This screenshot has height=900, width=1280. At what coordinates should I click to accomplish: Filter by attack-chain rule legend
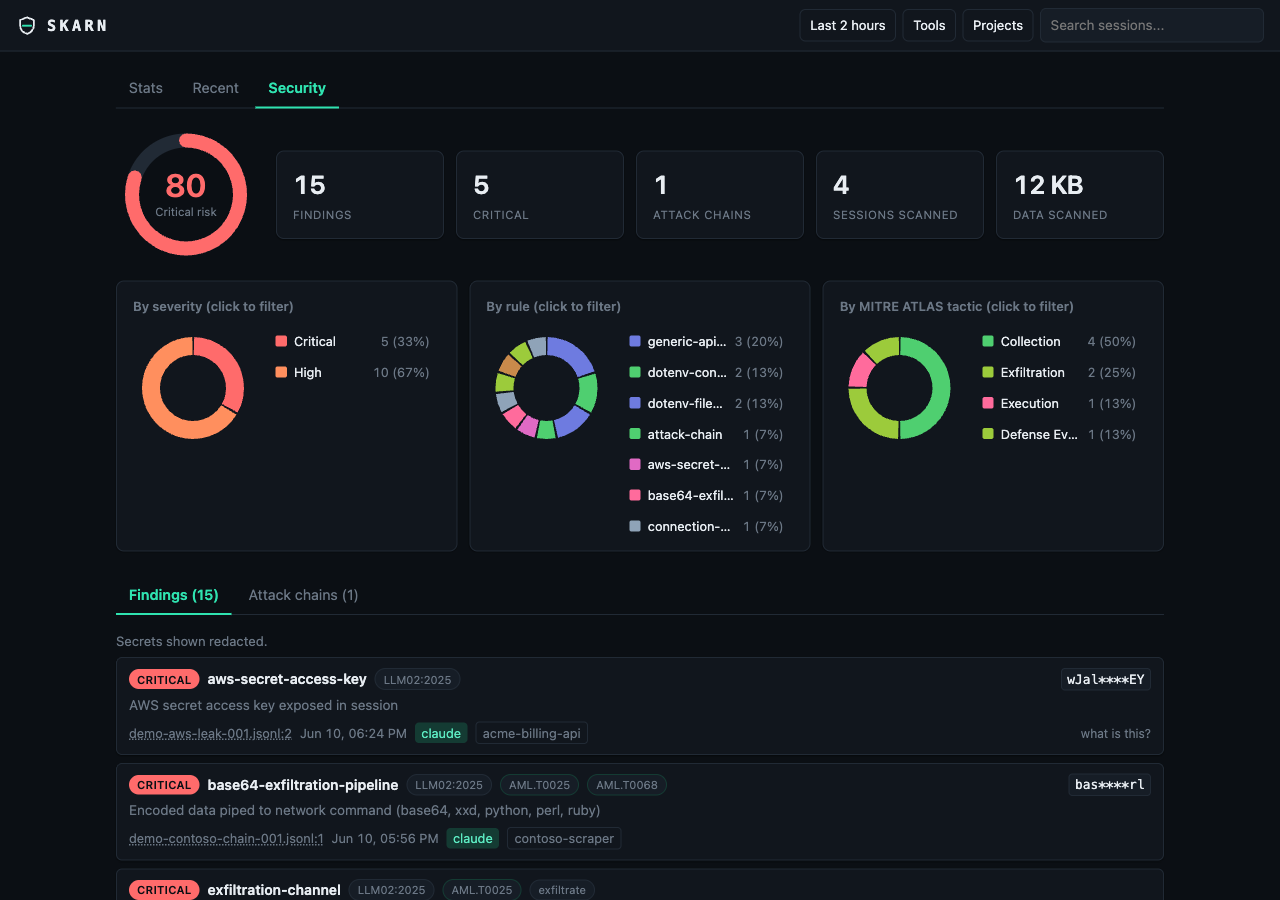706,434
